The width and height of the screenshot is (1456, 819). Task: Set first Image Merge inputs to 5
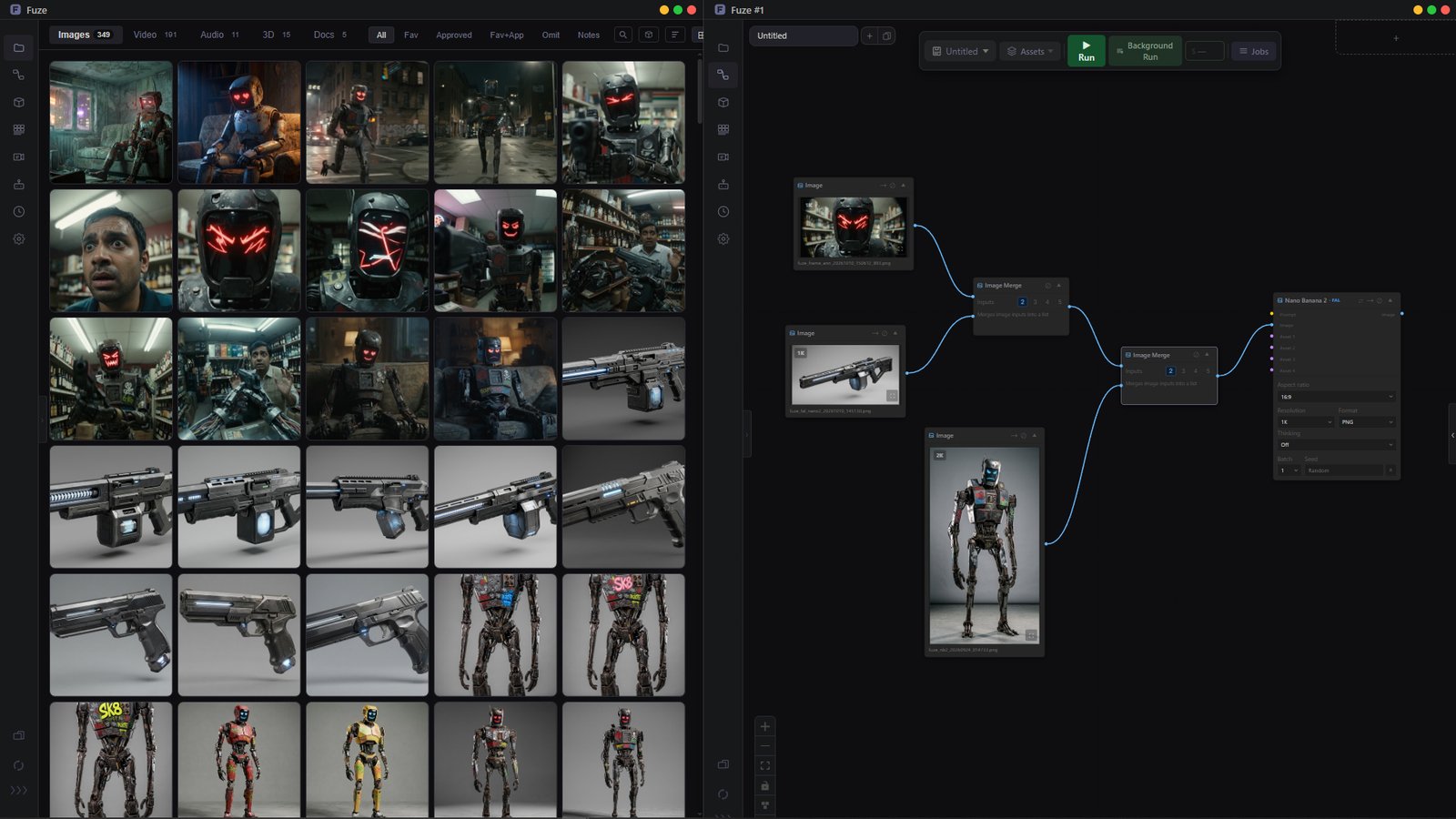click(x=1060, y=301)
